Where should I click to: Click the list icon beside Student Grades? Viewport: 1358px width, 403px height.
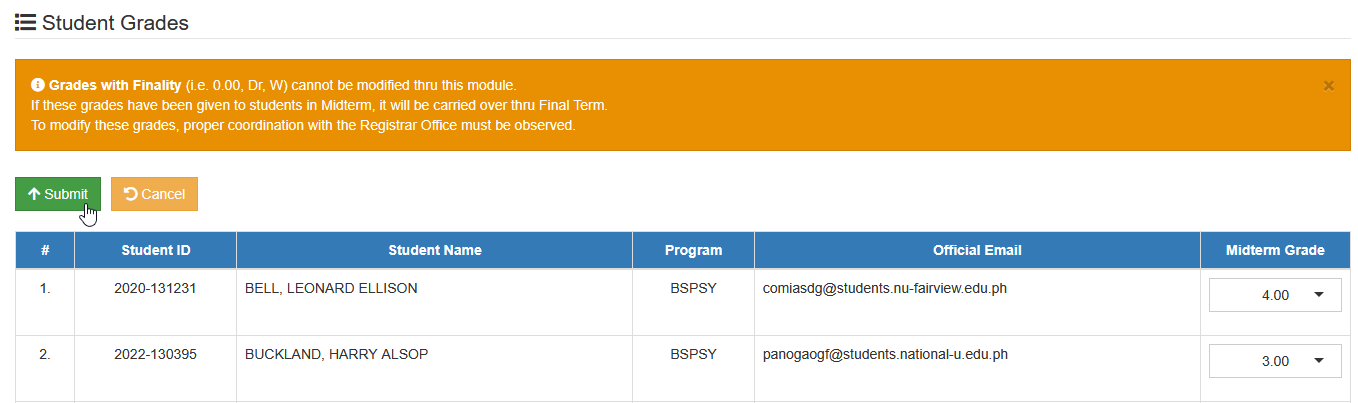click(26, 22)
